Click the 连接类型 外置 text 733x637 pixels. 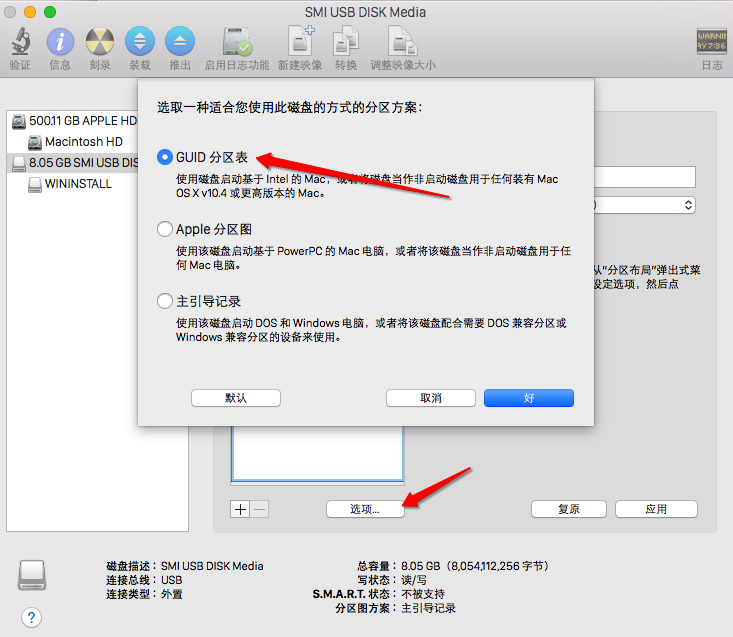144,594
